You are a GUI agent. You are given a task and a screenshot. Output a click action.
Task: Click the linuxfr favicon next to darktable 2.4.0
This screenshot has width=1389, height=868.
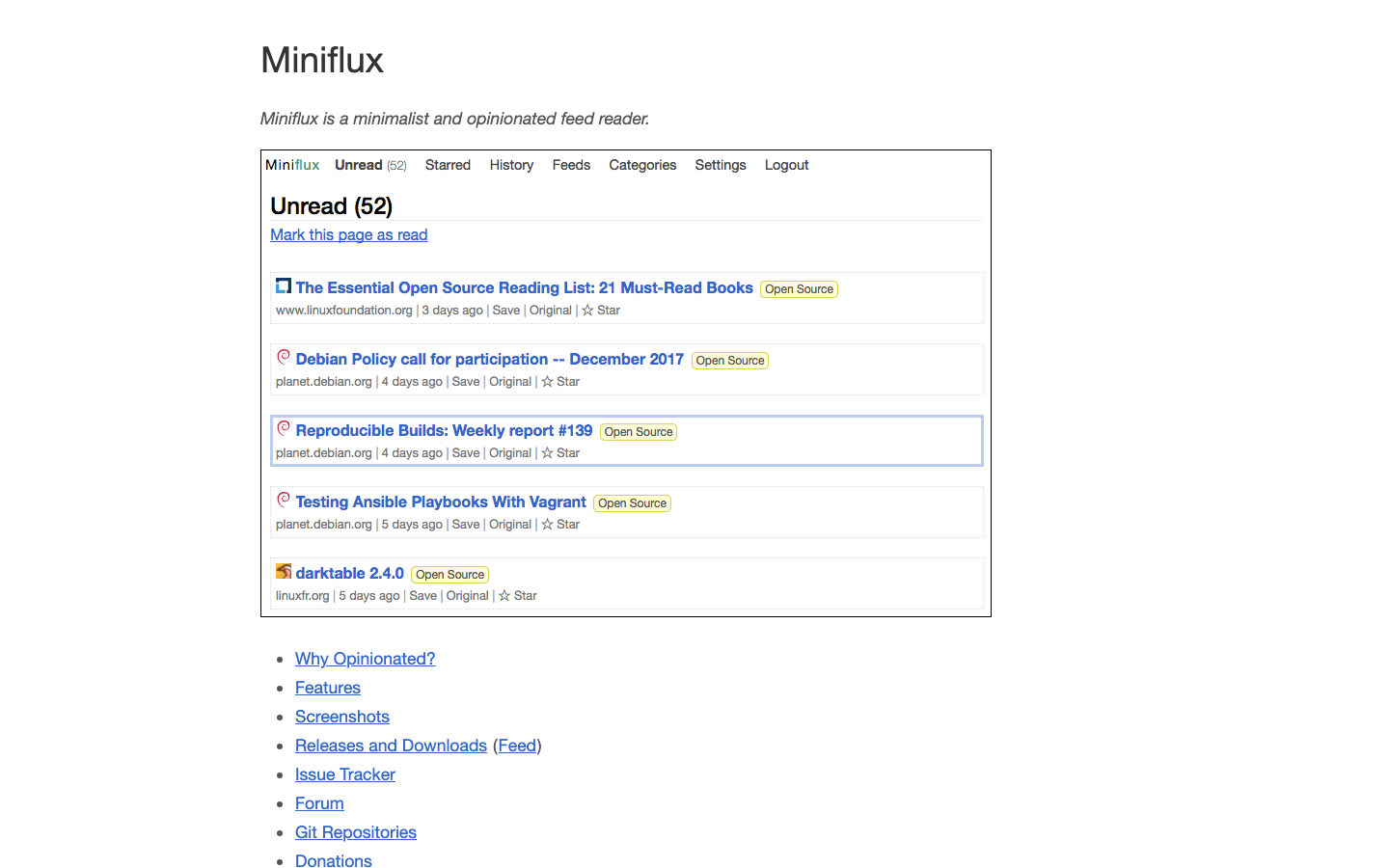coord(283,570)
